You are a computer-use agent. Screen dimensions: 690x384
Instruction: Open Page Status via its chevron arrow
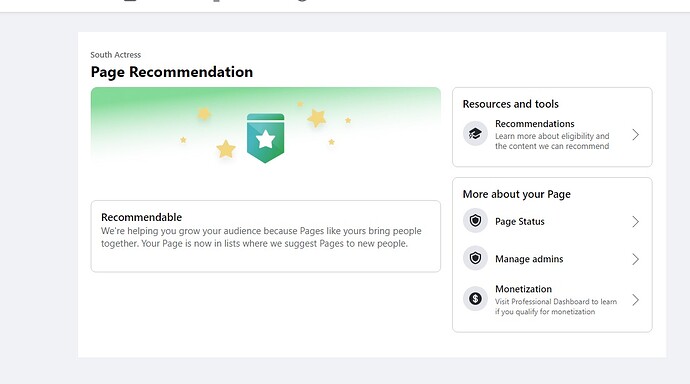click(x=635, y=222)
